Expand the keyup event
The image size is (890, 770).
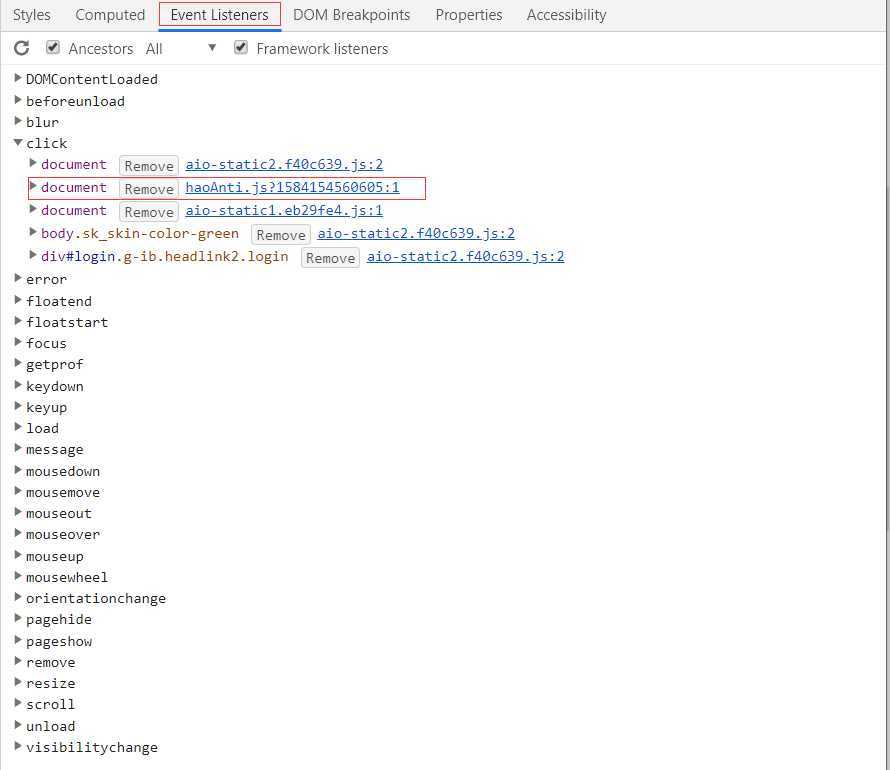(18, 406)
